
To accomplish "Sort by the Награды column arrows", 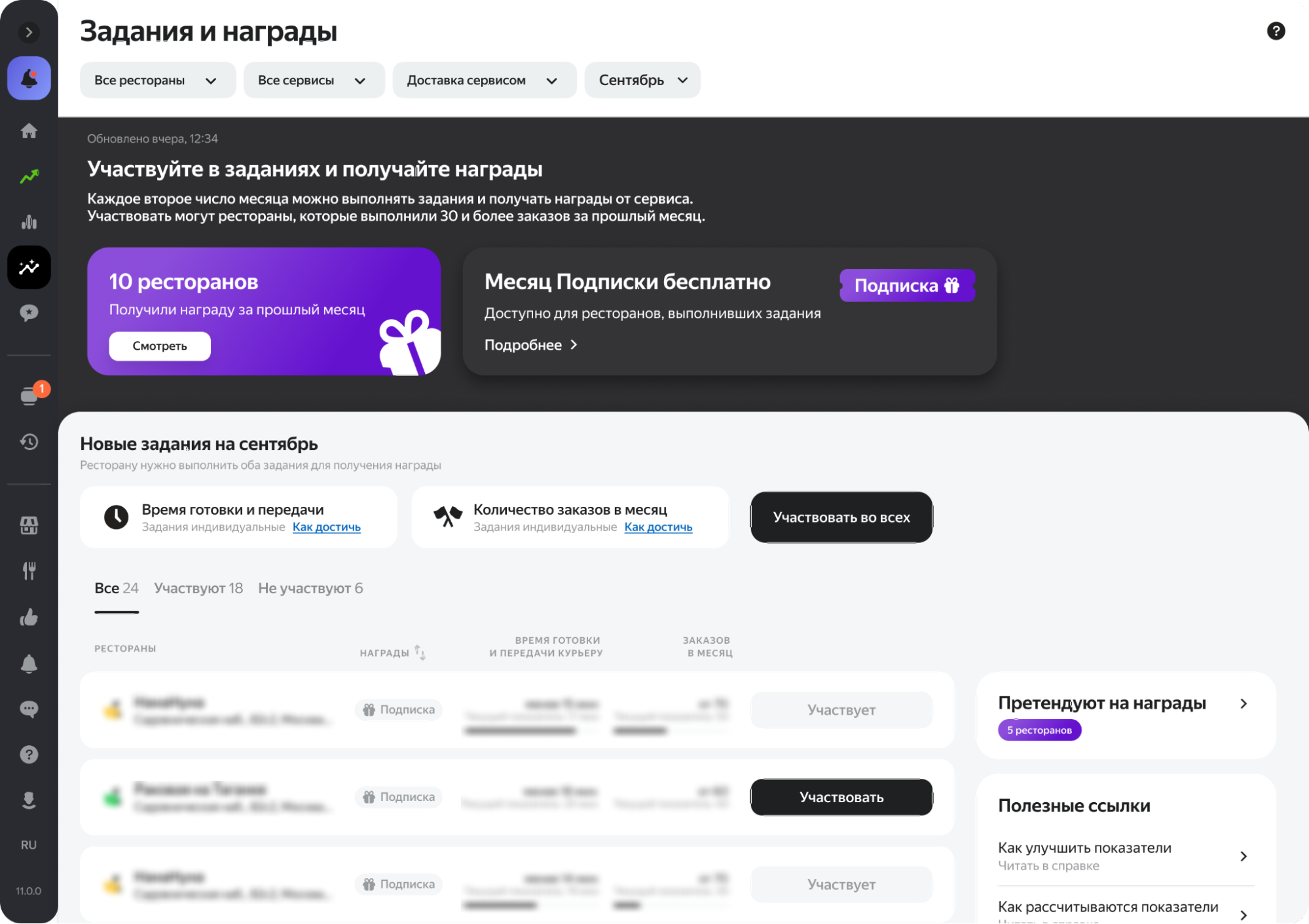I will click(420, 653).
